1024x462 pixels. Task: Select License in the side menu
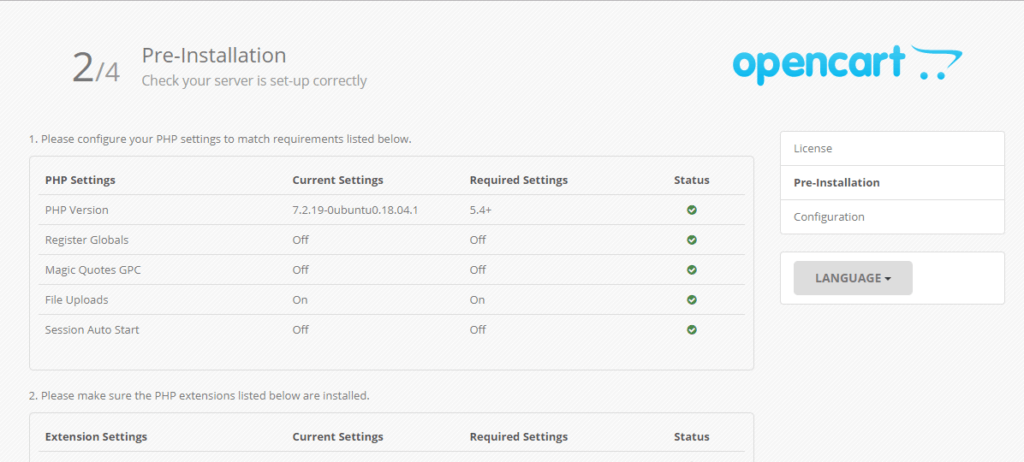point(813,148)
